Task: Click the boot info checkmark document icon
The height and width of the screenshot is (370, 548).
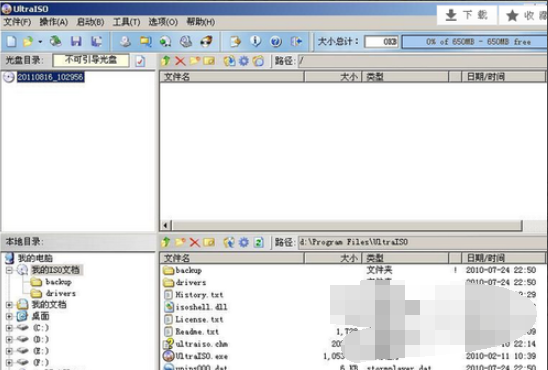Action: [140, 61]
